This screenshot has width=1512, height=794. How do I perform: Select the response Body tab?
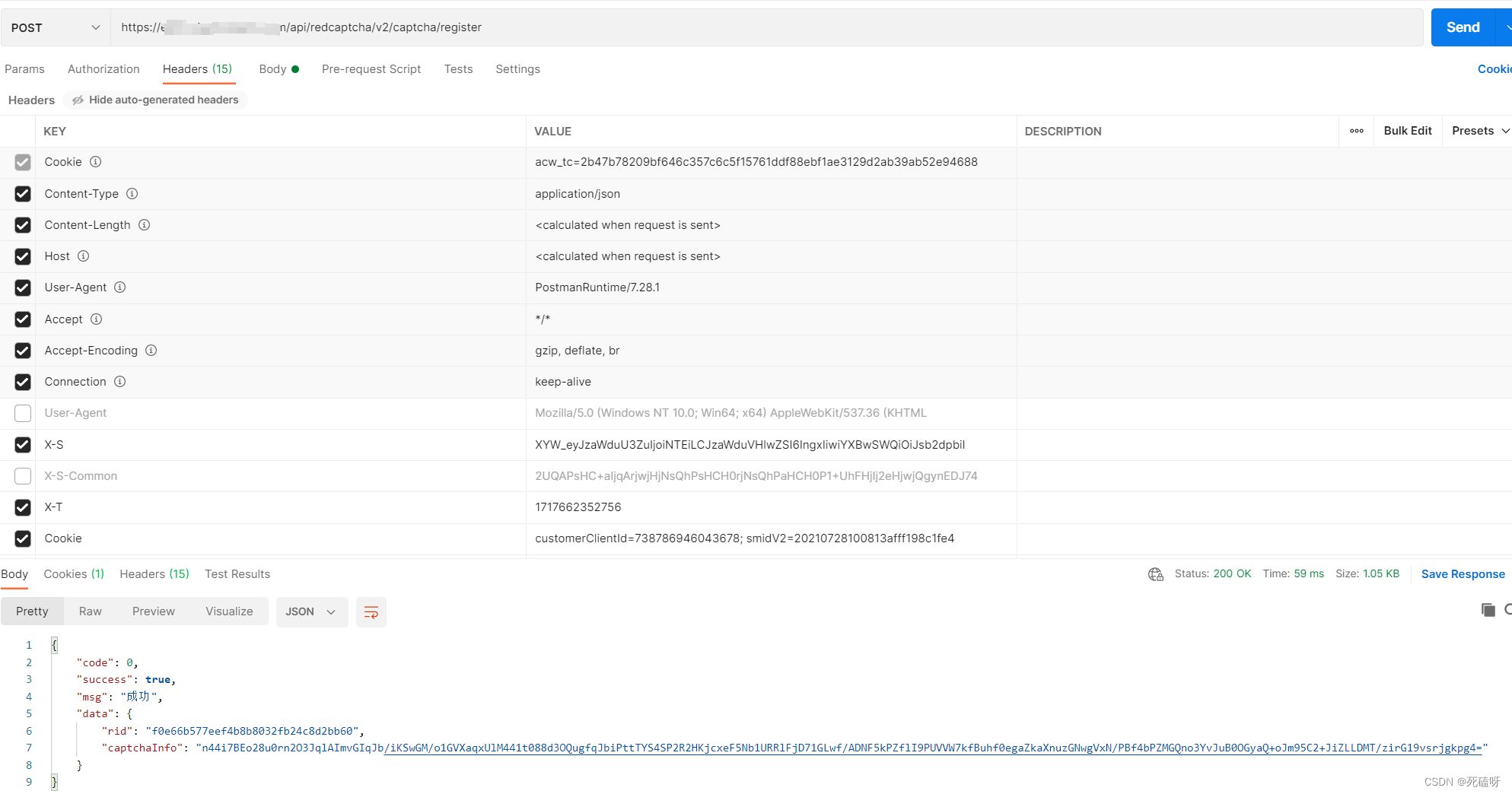14,574
